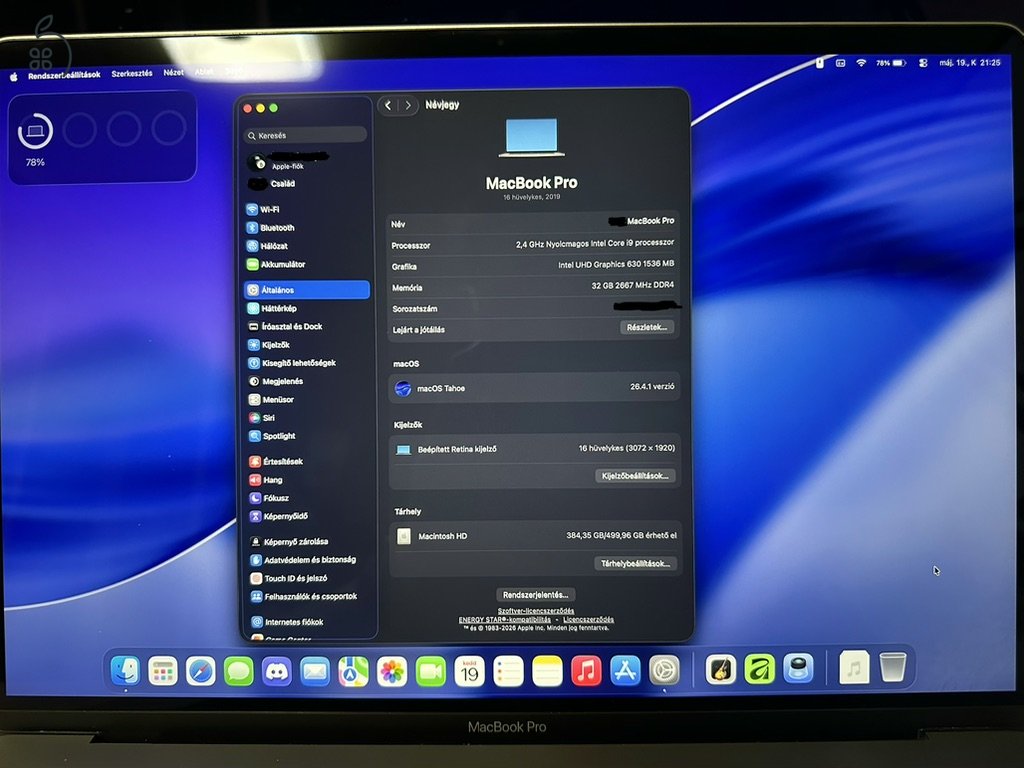Open the ENERGY STAR-kompatibilitás link
The image size is (1024, 768).
tap(504, 620)
